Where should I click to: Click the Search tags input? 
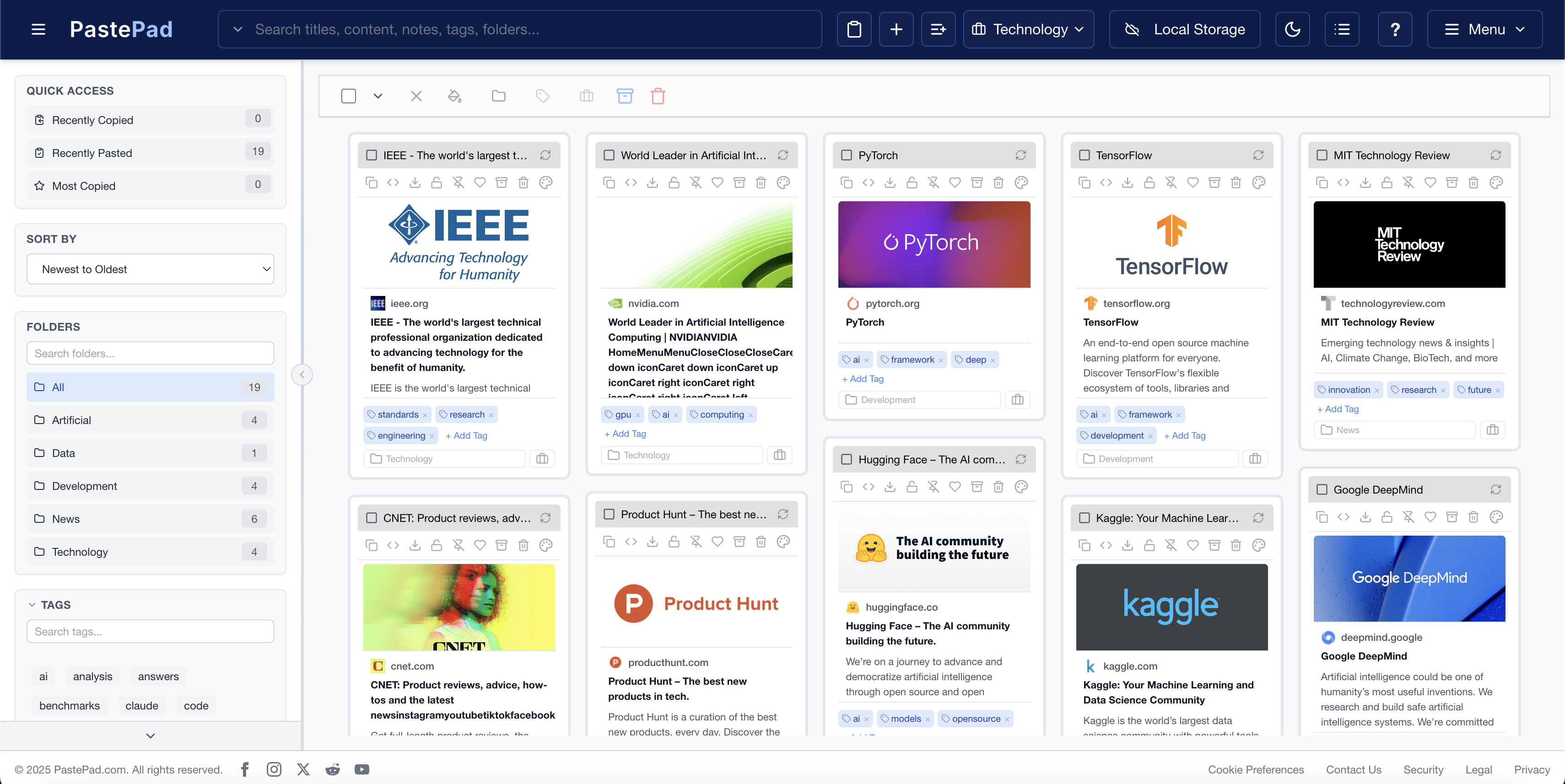click(x=150, y=632)
